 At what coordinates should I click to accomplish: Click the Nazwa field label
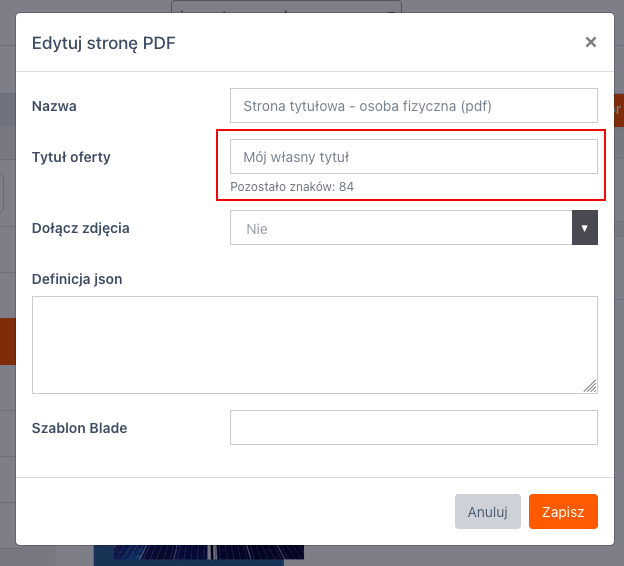(54, 106)
